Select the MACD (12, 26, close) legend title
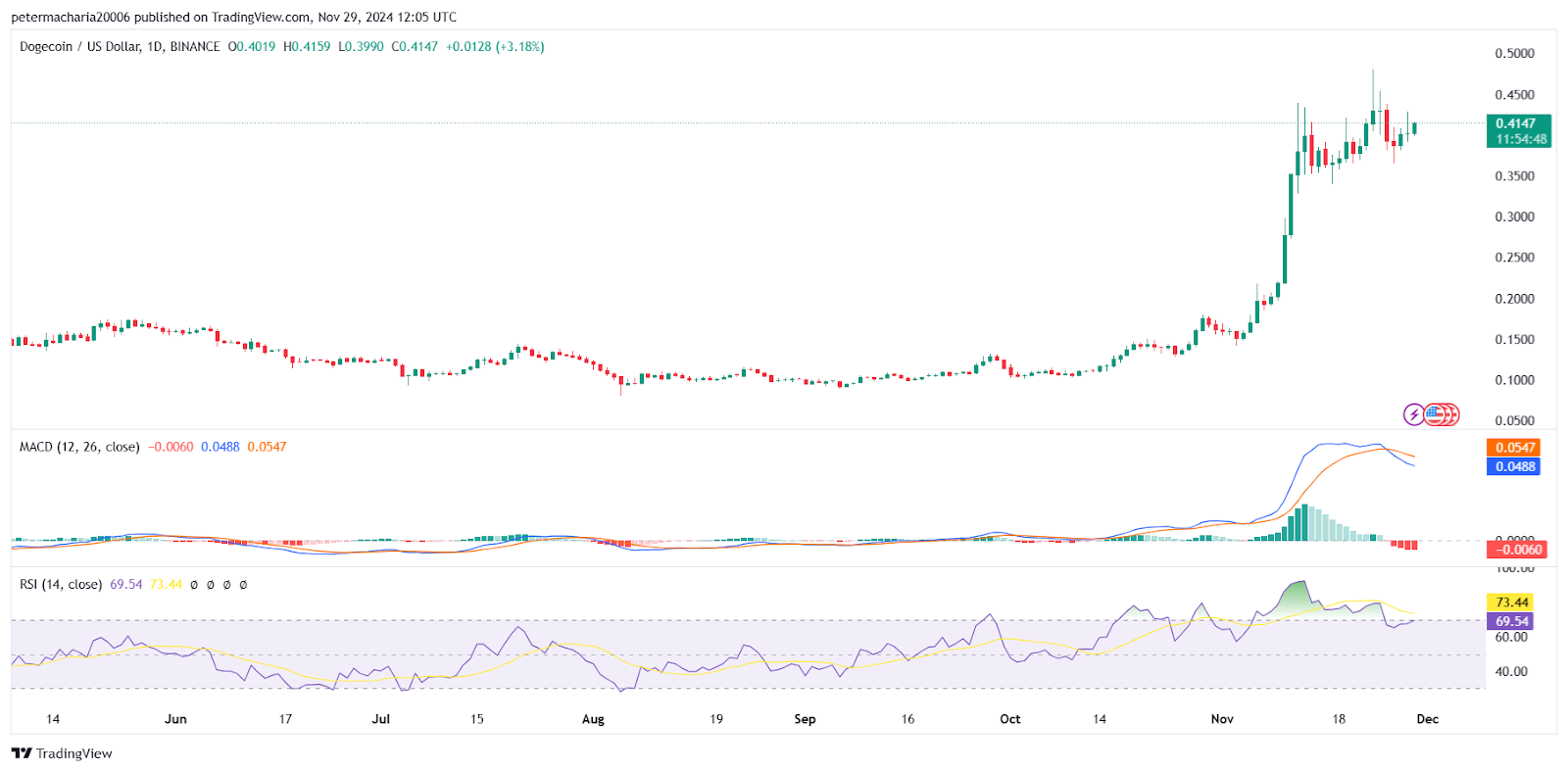 click(79, 447)
